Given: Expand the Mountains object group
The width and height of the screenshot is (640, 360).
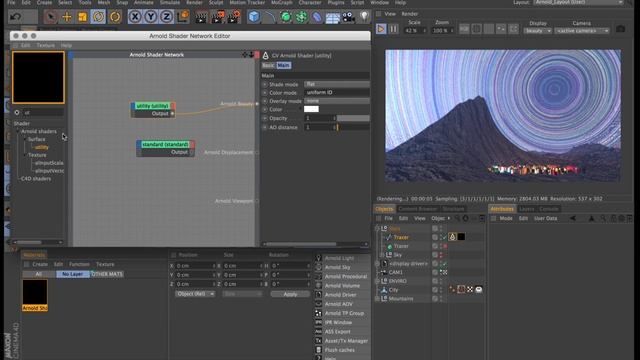Looking at the screenshot, I should pos(377,299).
